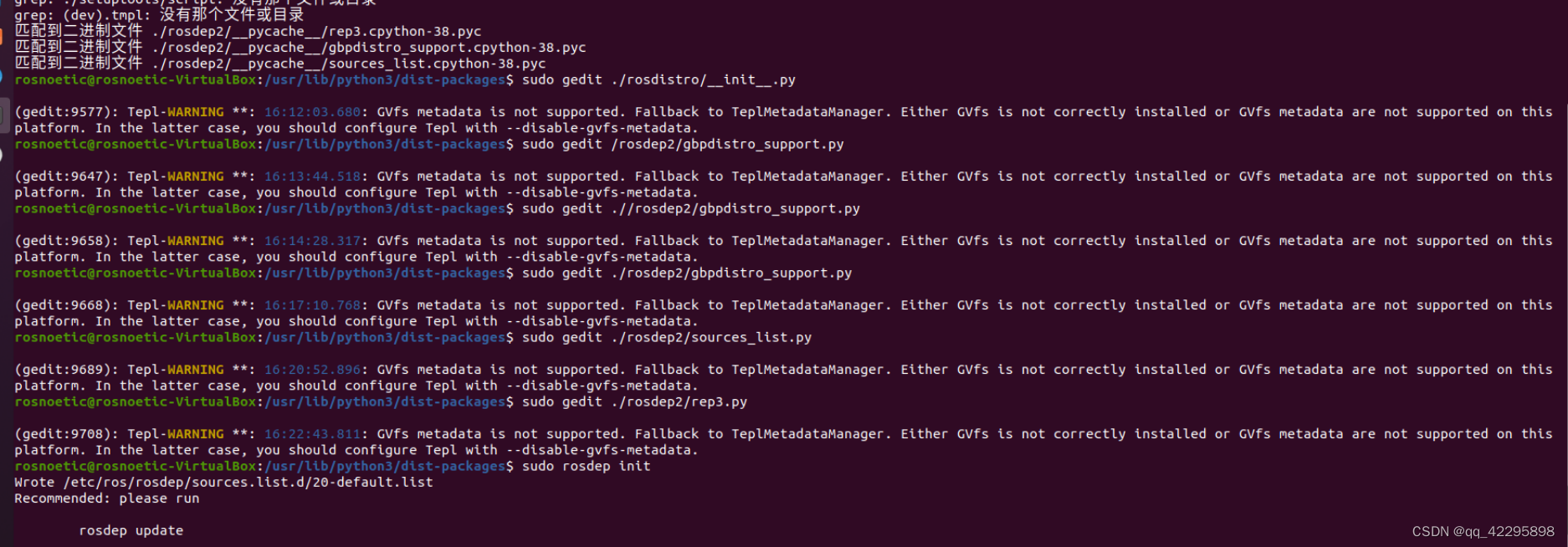This screenshot has height=547, width=1568.
Task: Click the CSDN @qq_42295898 watermark
Action: click(1483, 531)
